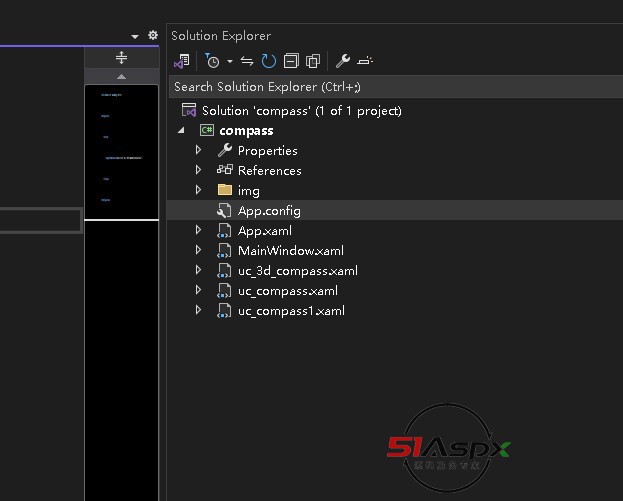623x501 pixels.
Task: Click the Solution Explorer home view switch icon
Action: coord(181,61)
